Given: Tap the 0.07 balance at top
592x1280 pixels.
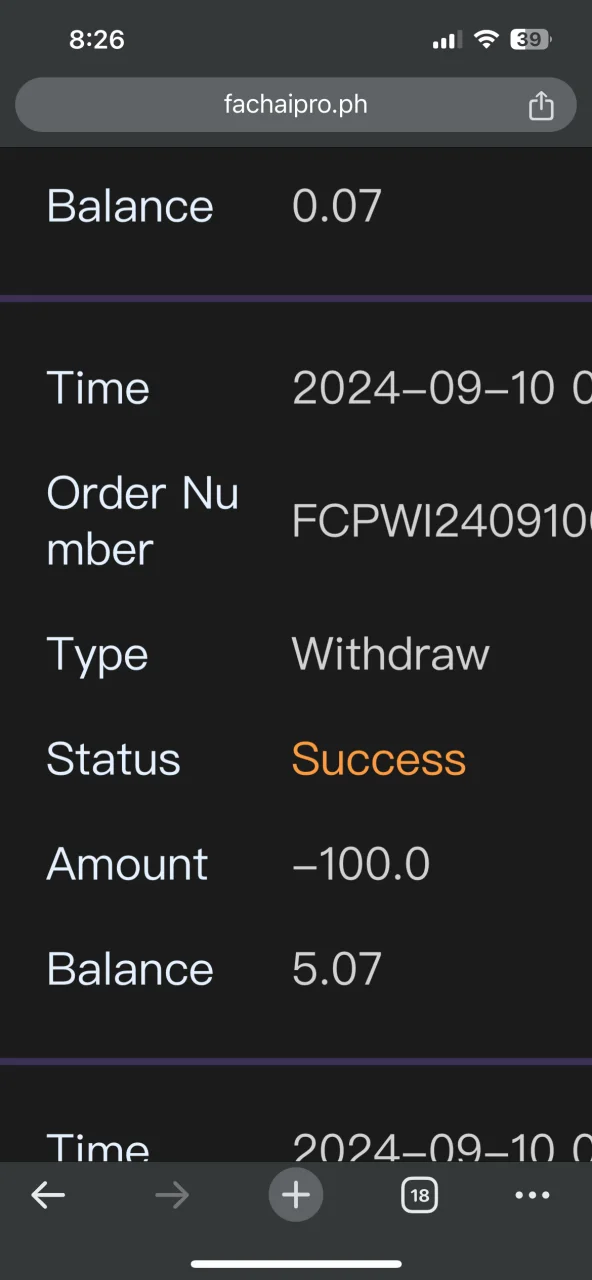Looking at the screenshot, I should click(x=337, y=207).
